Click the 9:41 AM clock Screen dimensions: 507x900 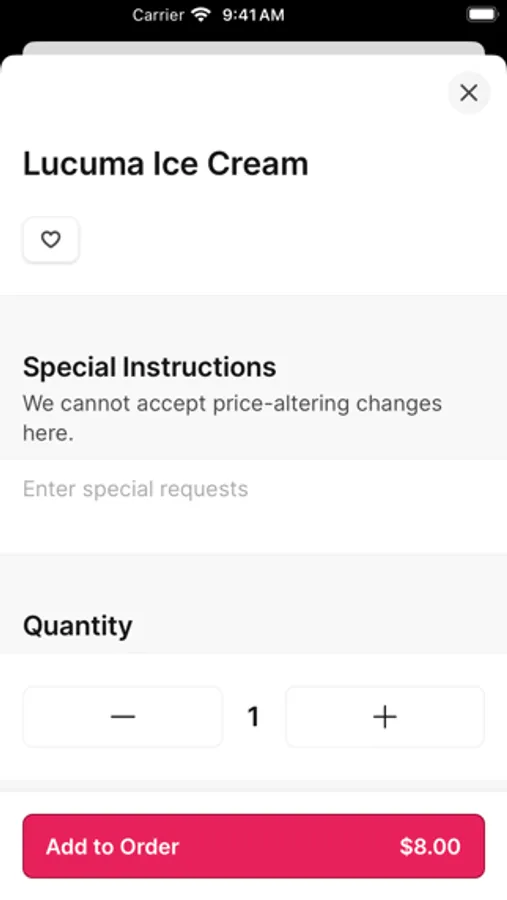click(x=253, y=15)
